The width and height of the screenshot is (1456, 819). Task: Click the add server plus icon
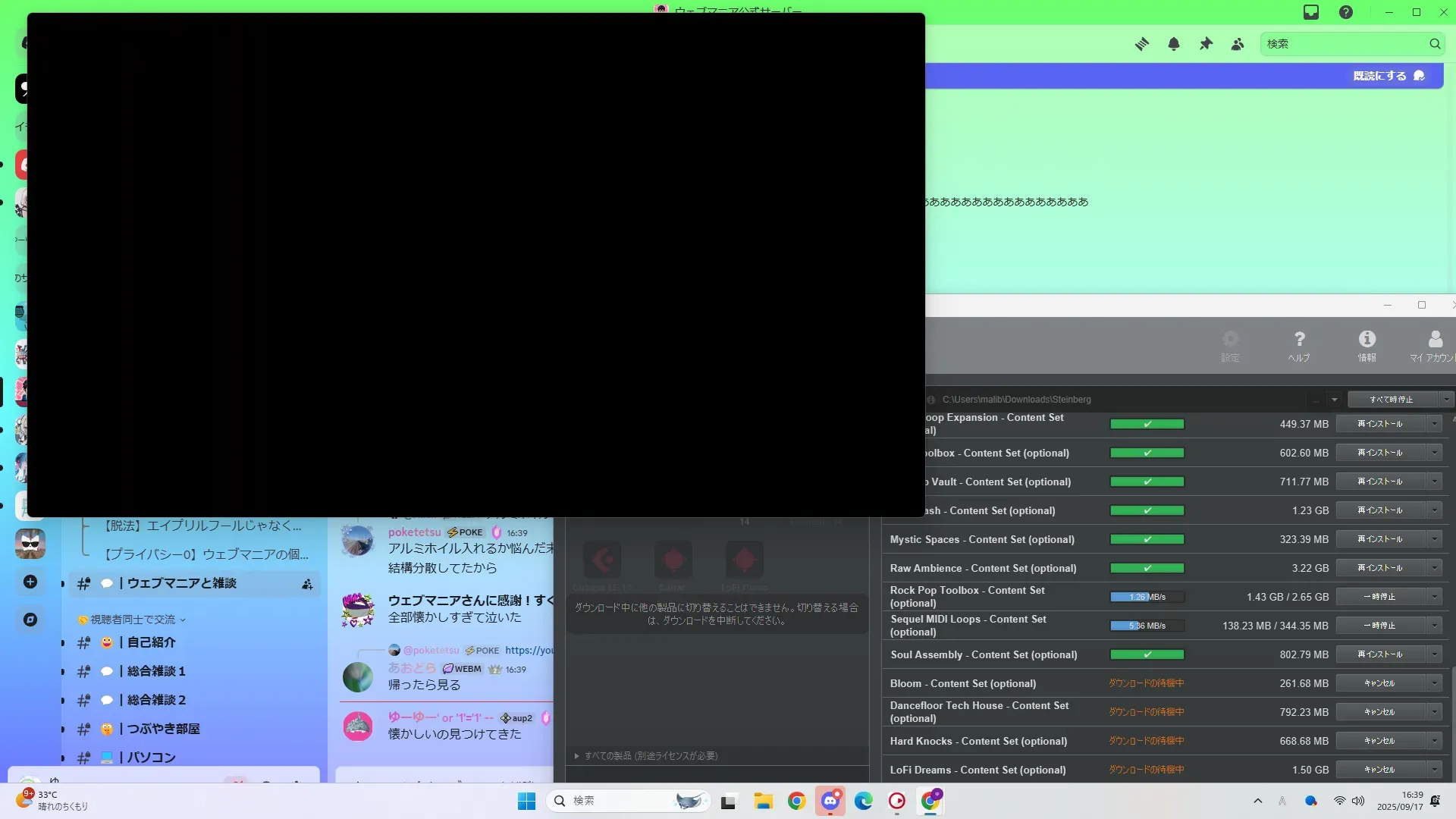30,582
